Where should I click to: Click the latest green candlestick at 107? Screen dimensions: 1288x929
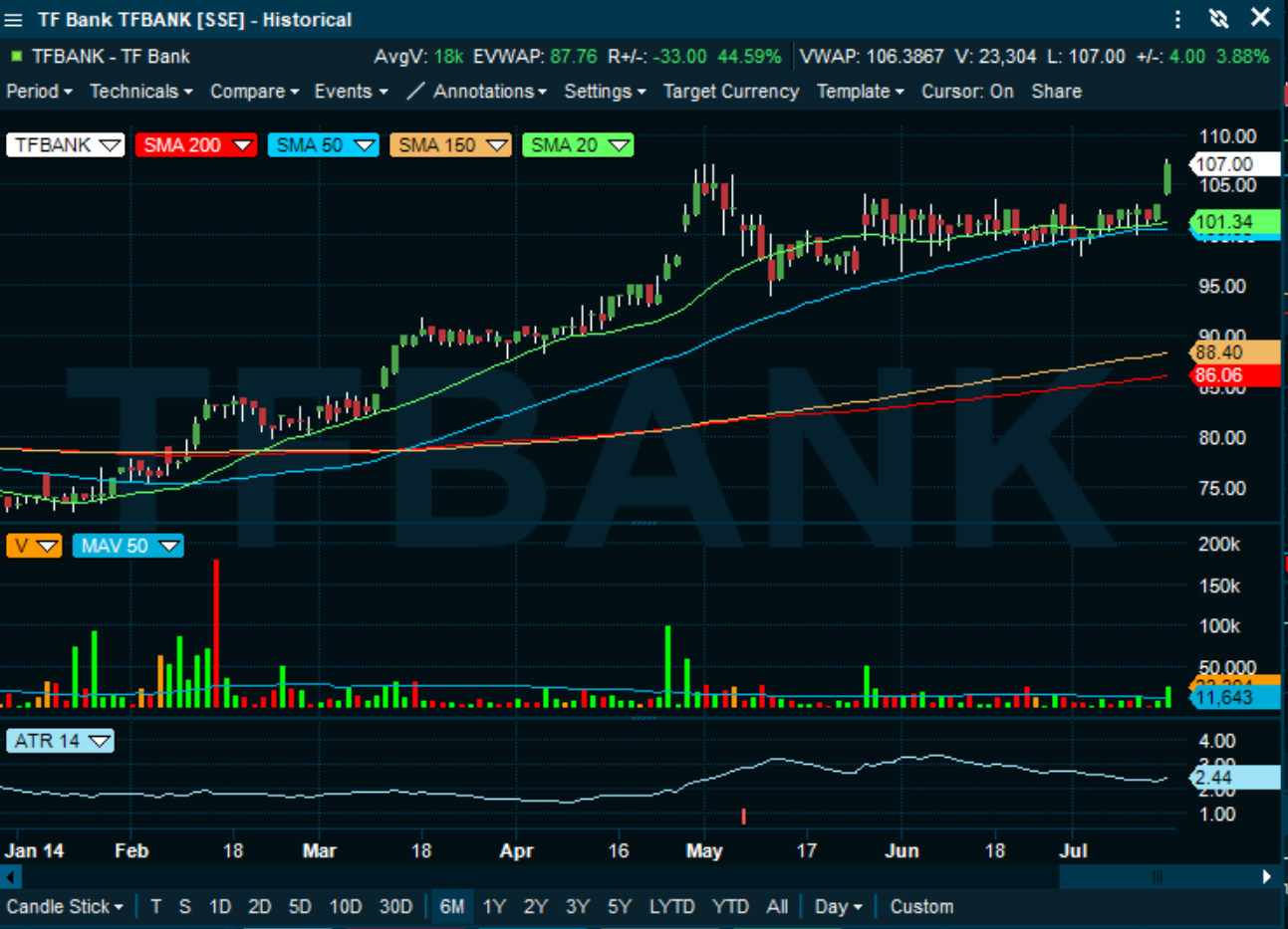[1167, 176]
